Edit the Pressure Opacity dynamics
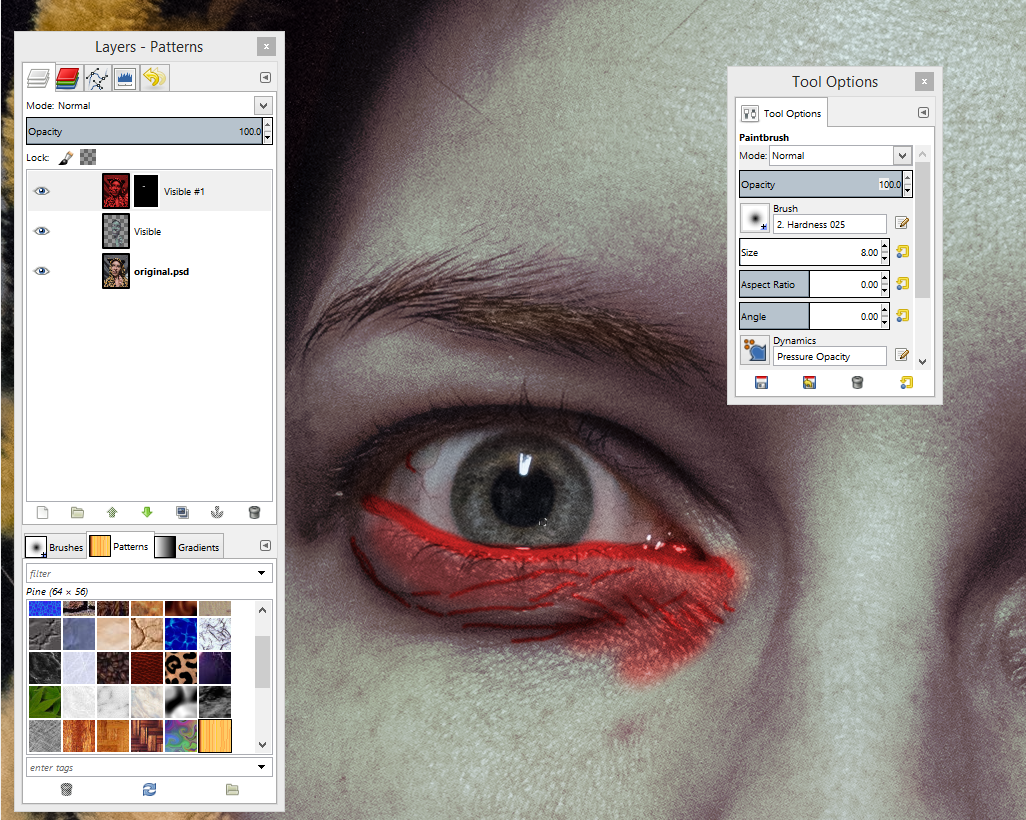1026x820 pixels. point(901,356)
